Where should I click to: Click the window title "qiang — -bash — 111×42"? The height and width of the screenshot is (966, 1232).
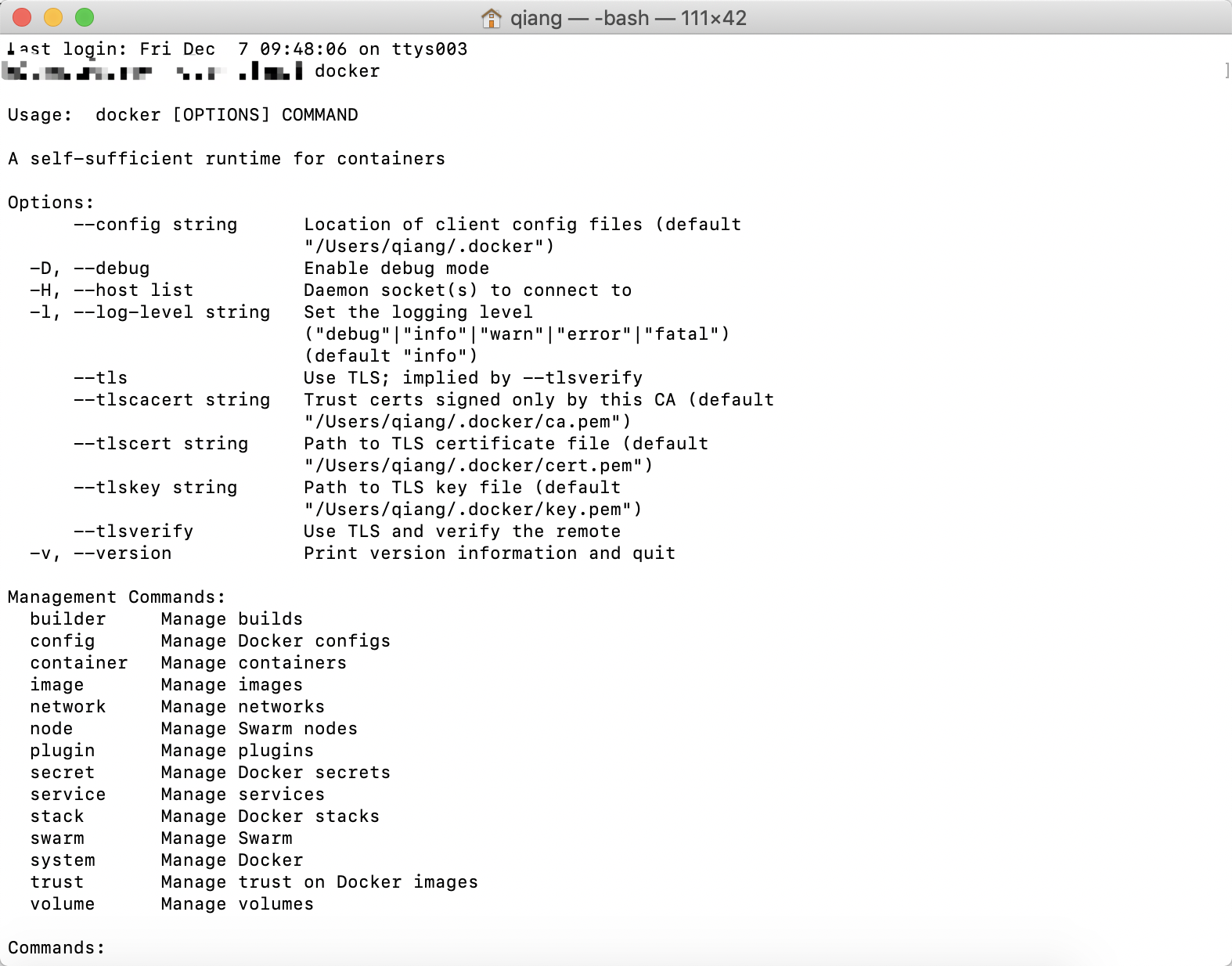coord(629,18)
